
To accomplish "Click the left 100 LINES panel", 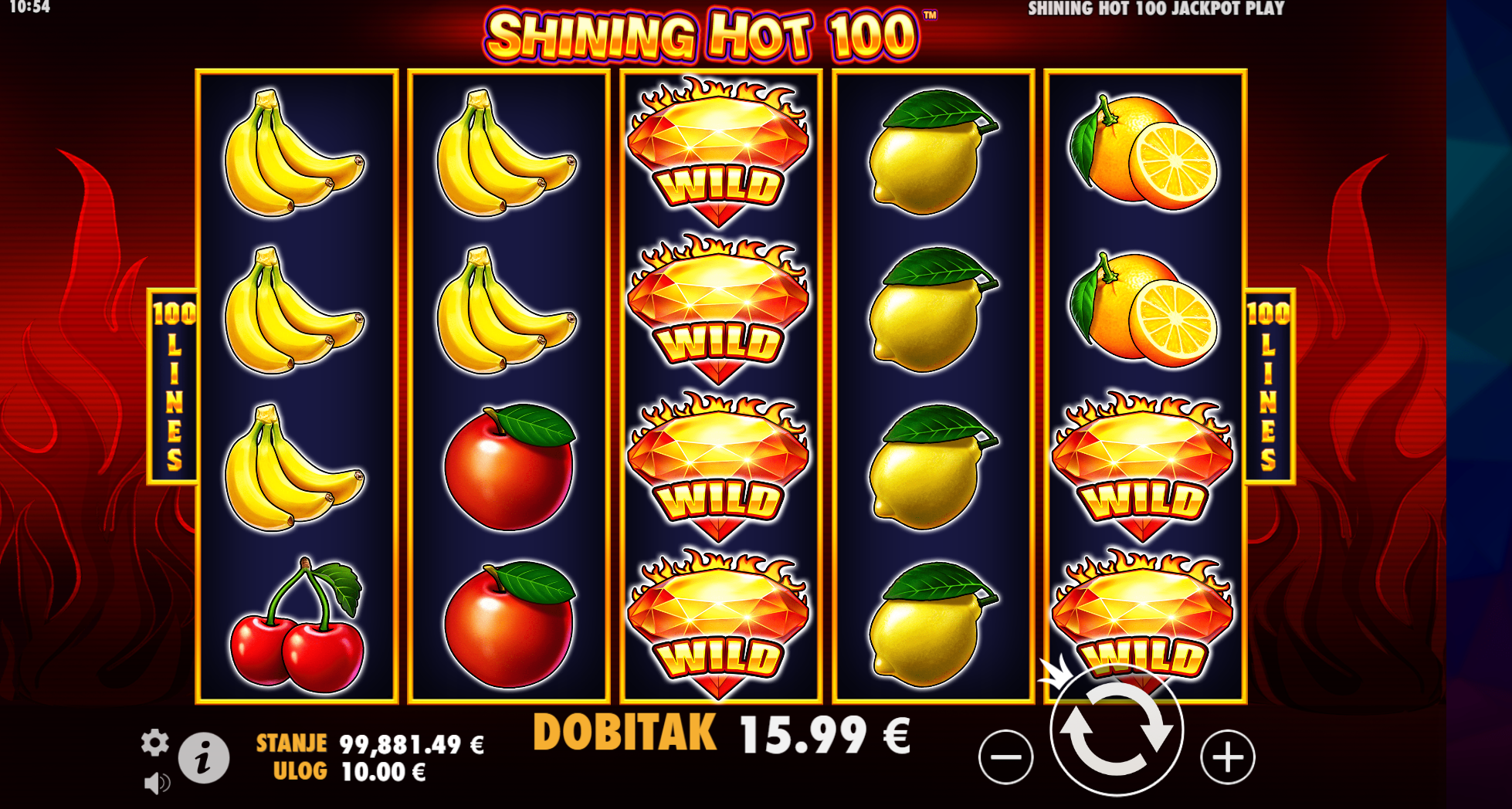I will pos(172,386).
